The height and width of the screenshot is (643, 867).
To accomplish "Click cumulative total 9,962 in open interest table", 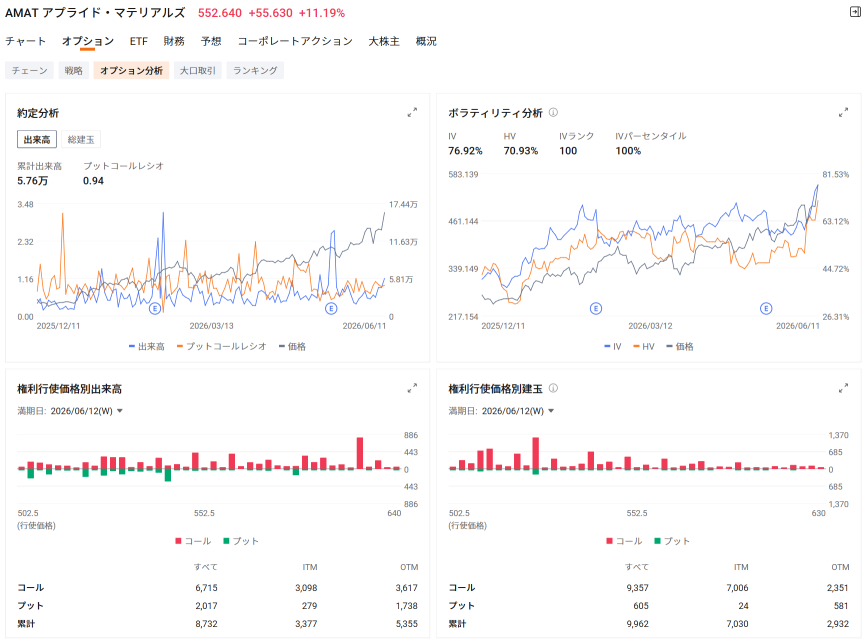I will (638, 624).
